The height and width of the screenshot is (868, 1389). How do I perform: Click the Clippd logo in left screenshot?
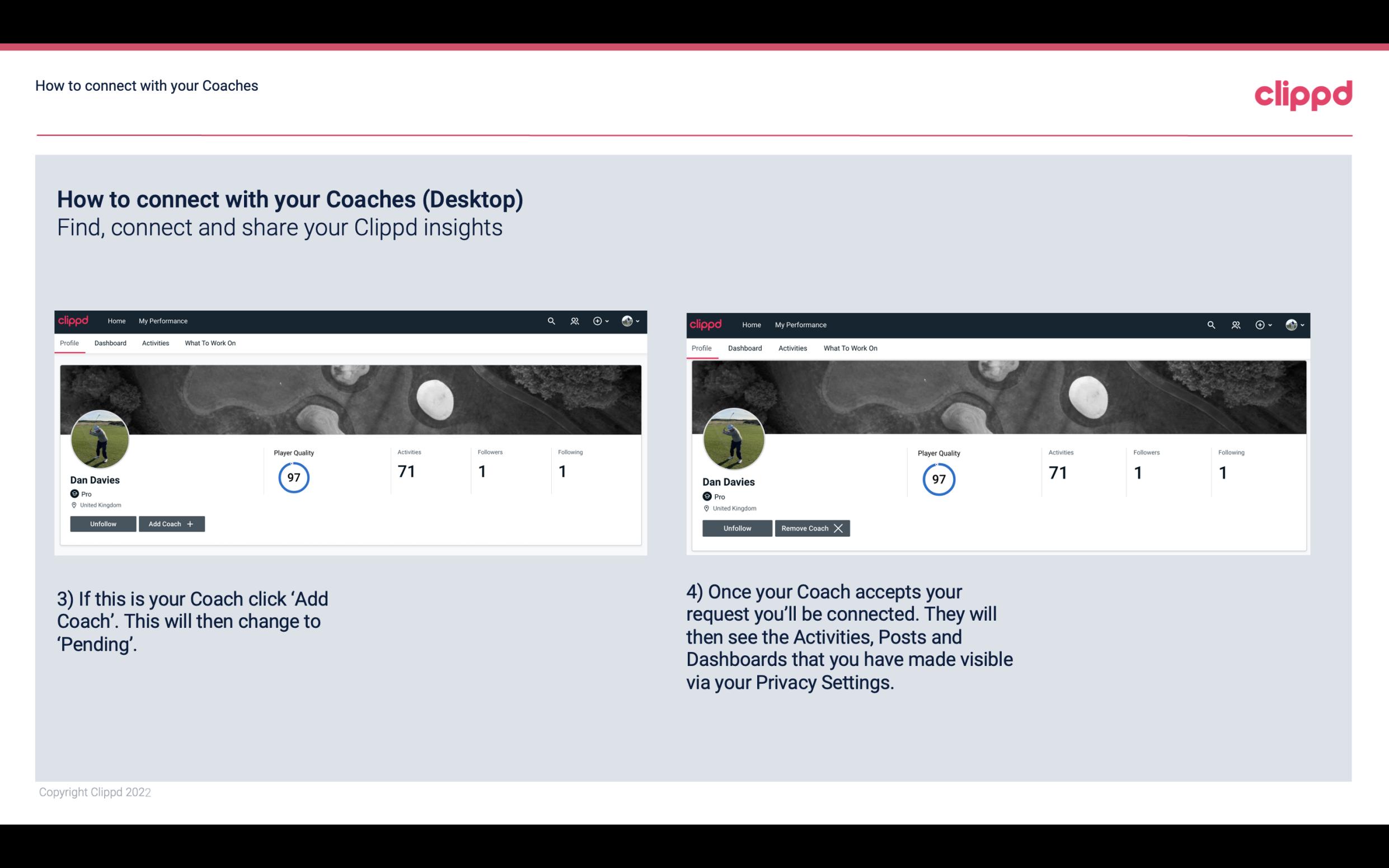click(77, 320)
